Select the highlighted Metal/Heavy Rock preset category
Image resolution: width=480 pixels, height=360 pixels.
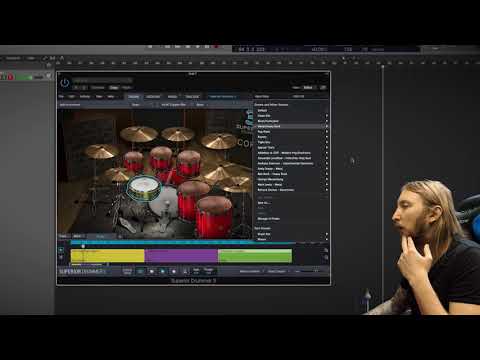click(x=290, y=126)
